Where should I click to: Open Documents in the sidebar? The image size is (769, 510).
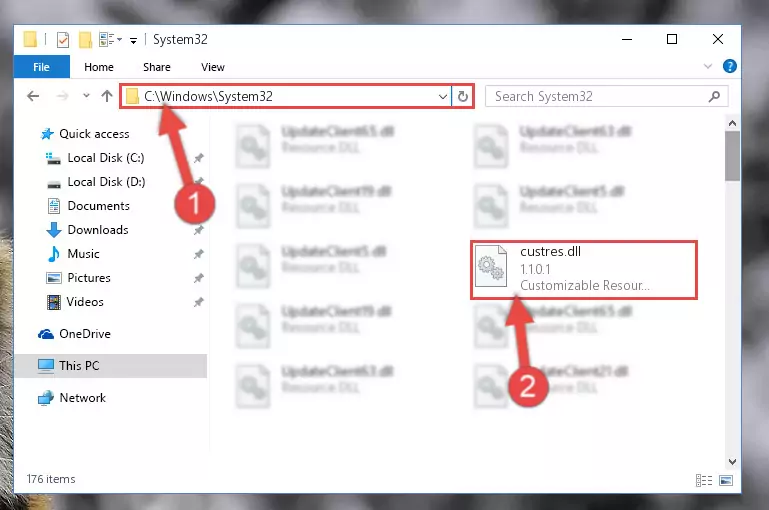click(x=98, y=206)
